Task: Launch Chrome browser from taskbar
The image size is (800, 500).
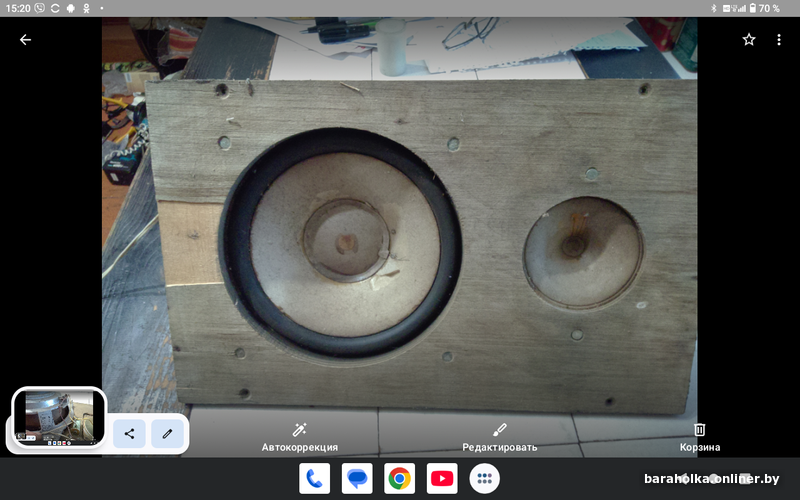Action: pyautogui.click(x=400, y=479)
